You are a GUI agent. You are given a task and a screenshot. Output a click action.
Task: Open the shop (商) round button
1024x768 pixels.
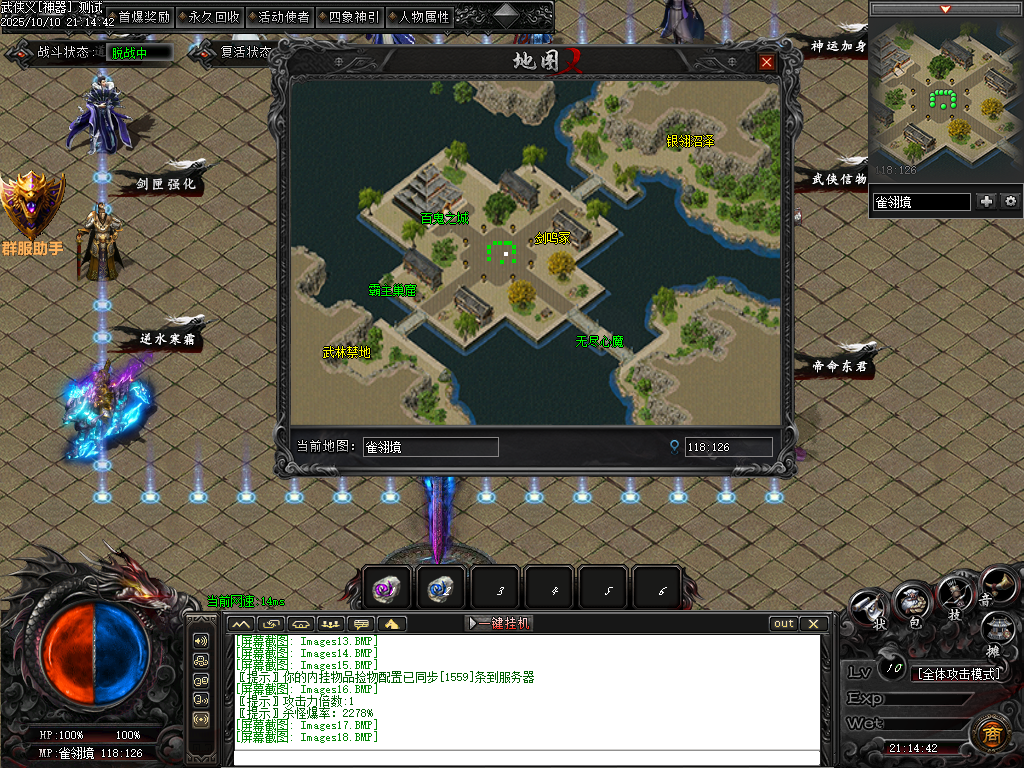(x=989, y=732)
